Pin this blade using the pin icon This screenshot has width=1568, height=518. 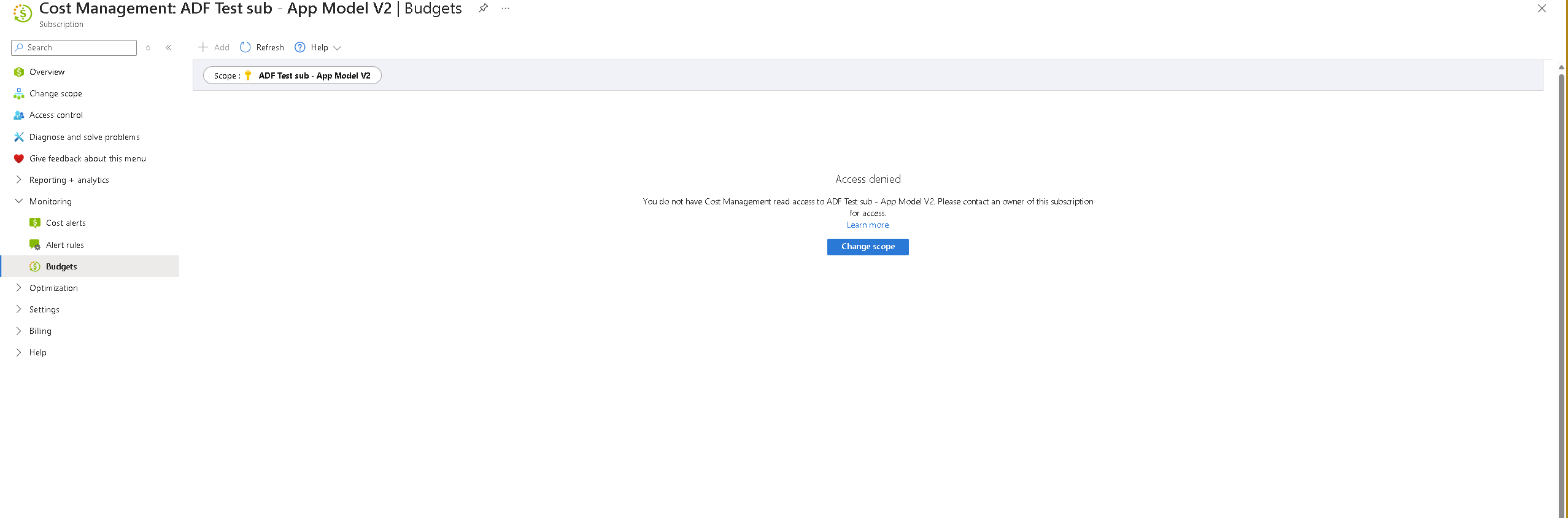tap(484, 8)
